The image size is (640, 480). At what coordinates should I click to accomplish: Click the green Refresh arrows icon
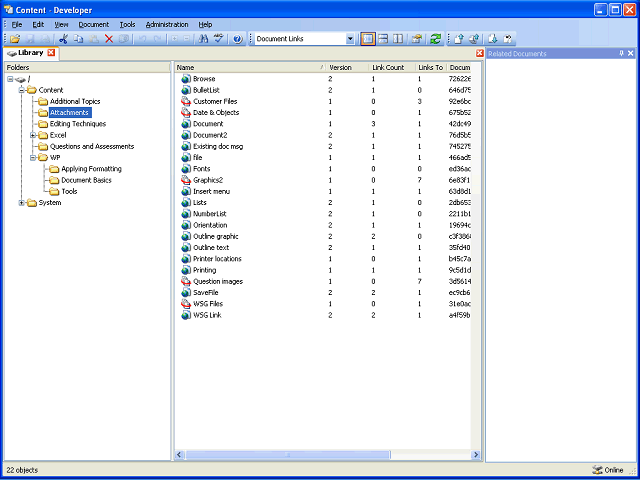coord(436,39)
